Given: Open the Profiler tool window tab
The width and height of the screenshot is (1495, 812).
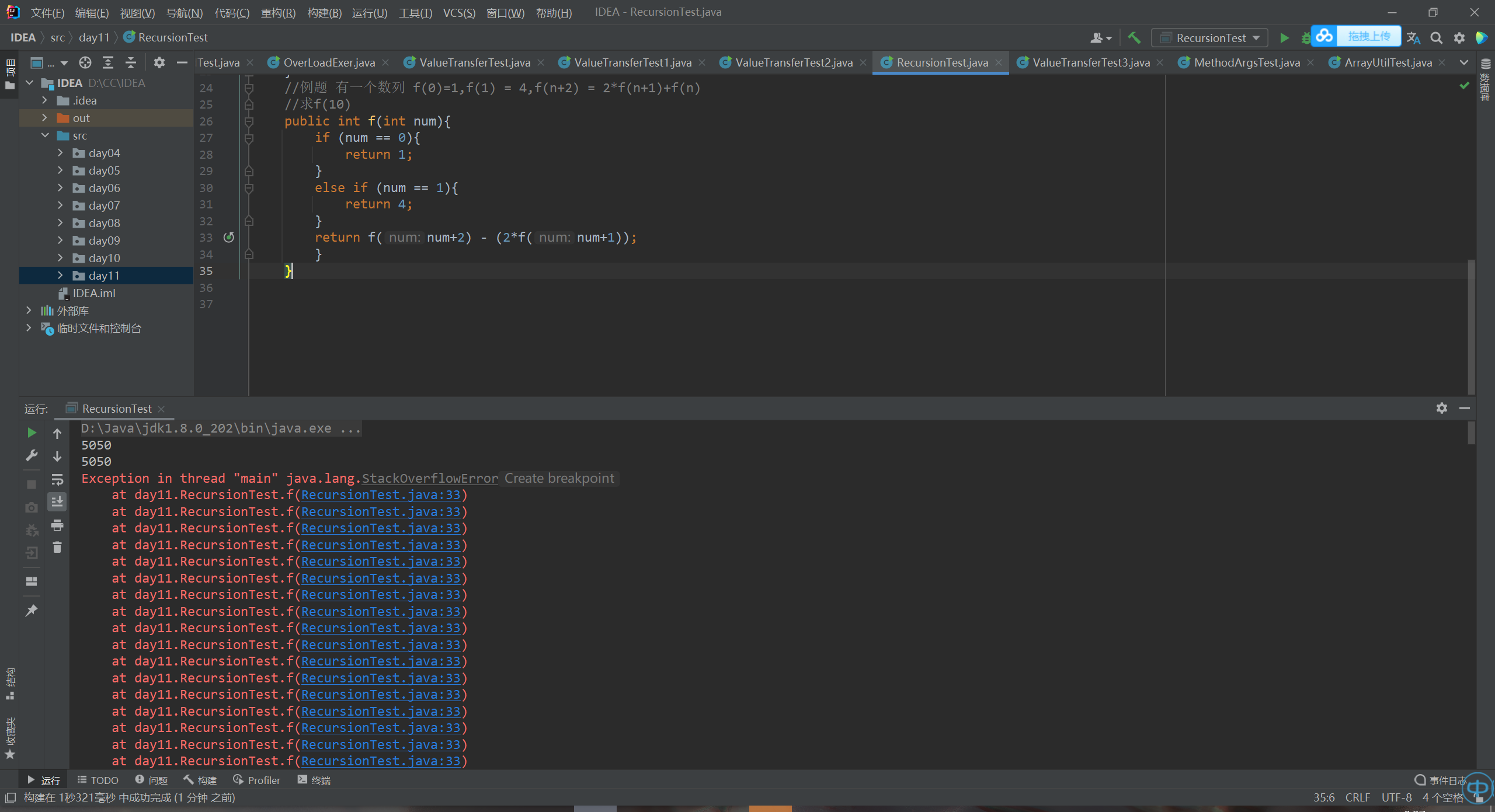Looking at the screenshot, I should 257,780.
